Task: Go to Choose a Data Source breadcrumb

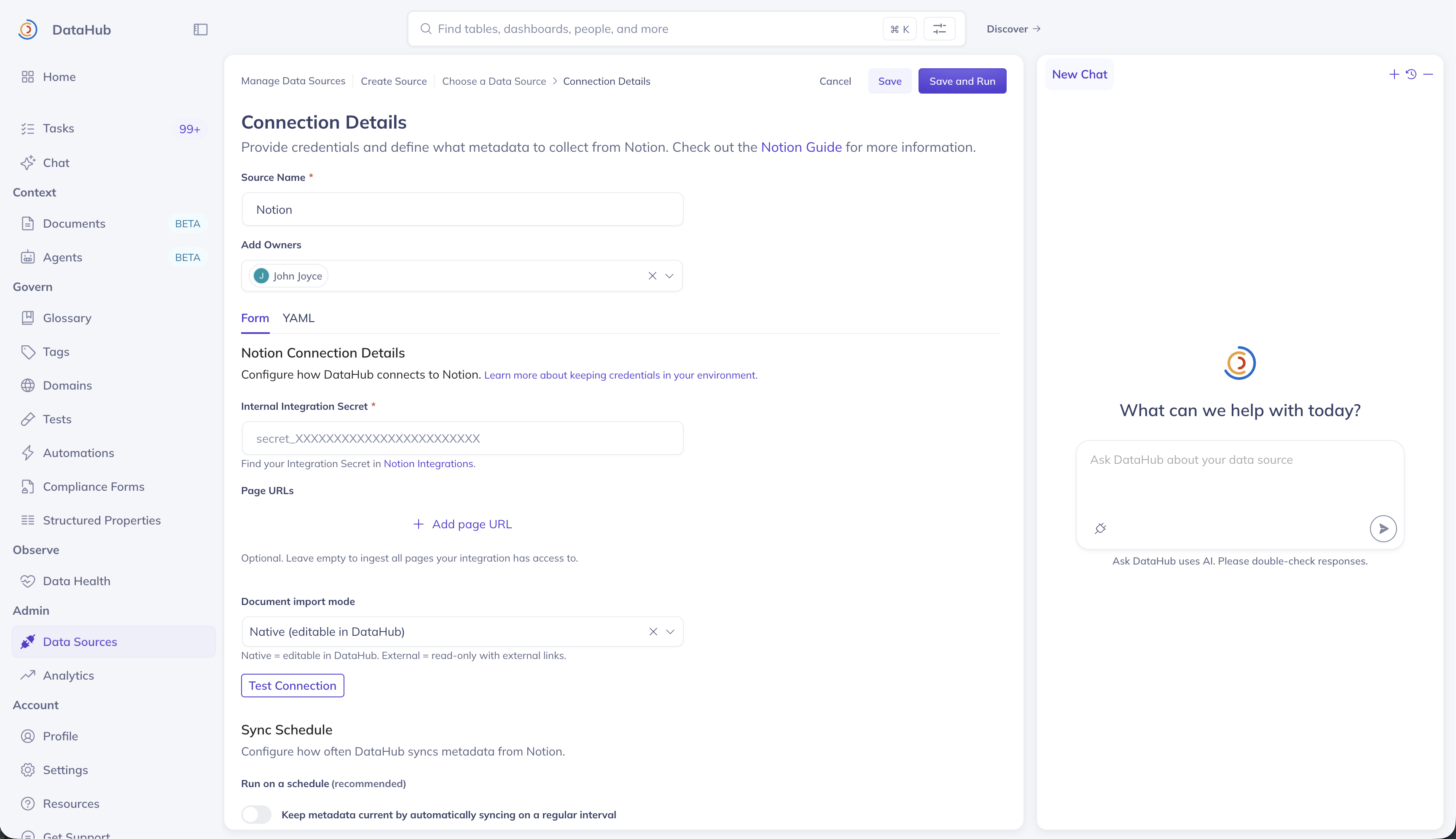Action: click(x=494, y=81)
